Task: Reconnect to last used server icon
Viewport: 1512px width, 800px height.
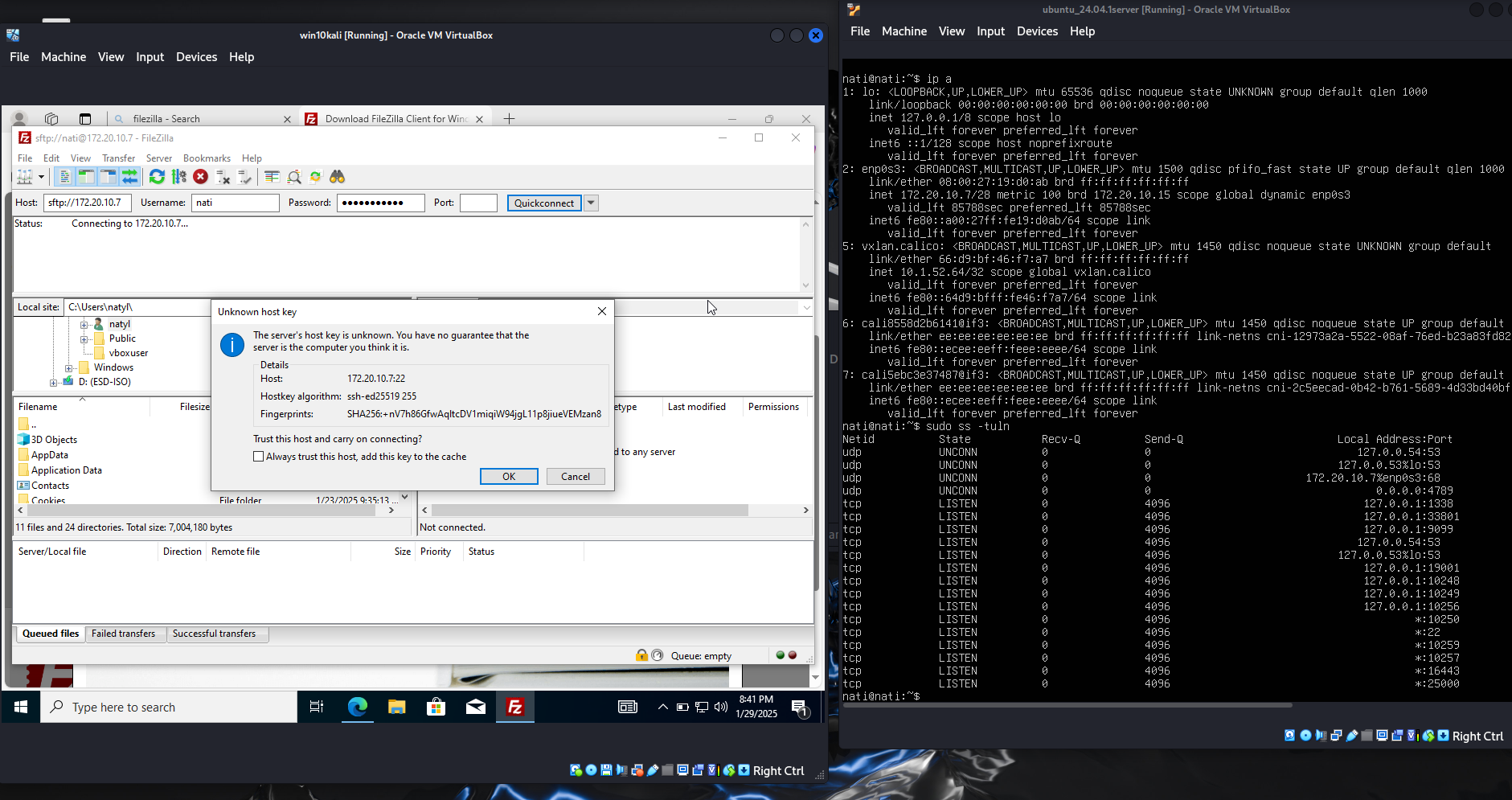Action: [244, 177]
